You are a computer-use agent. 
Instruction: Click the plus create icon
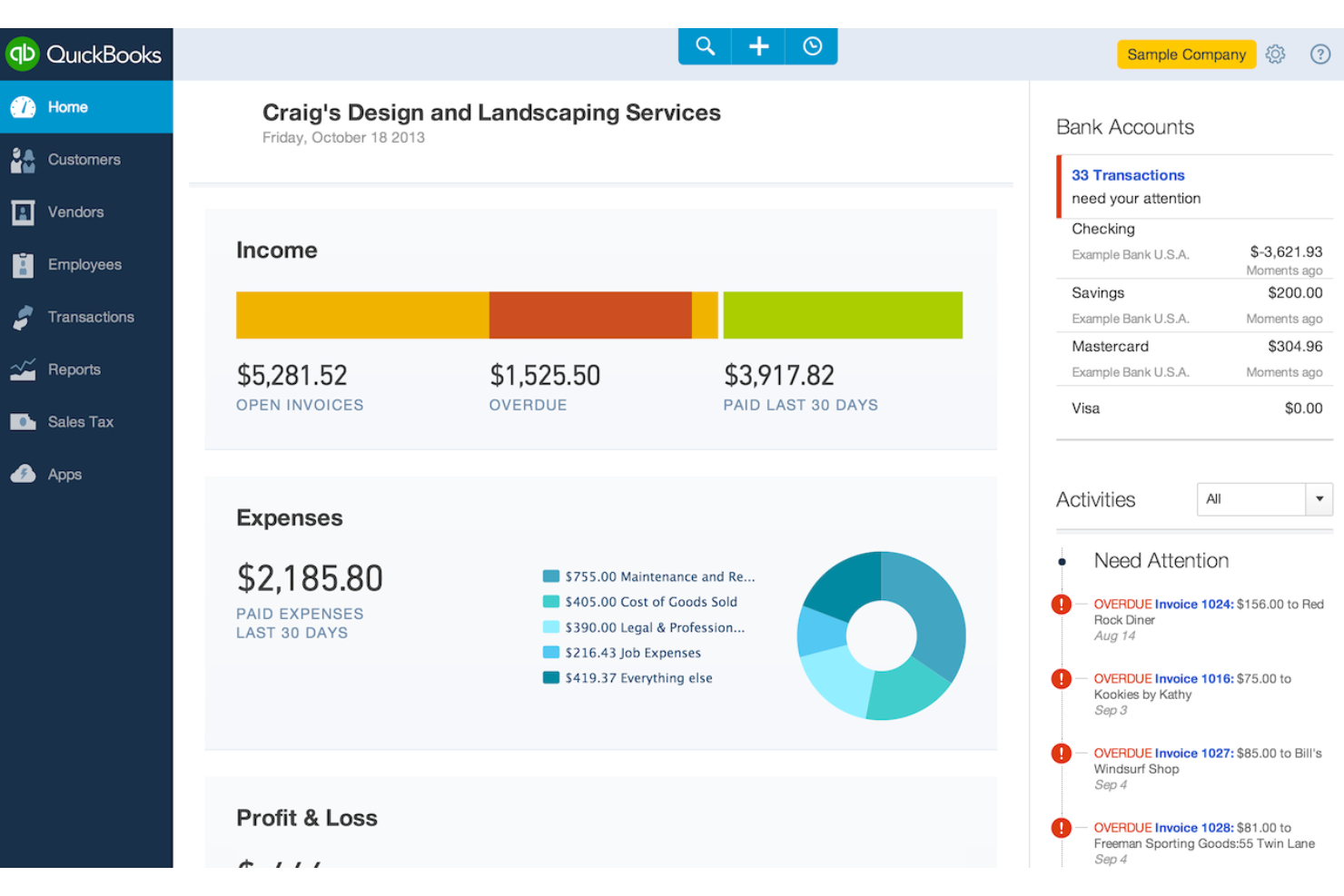[758, 45]
